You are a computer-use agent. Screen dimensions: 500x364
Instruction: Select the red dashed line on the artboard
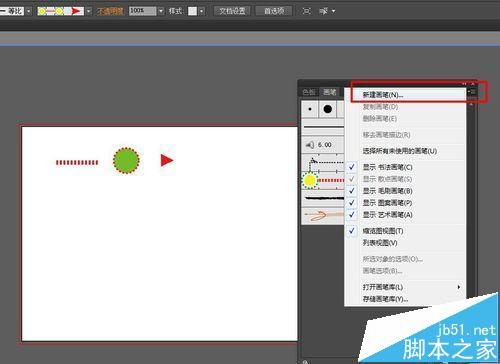pyautogui.click(x=77, y=162)
